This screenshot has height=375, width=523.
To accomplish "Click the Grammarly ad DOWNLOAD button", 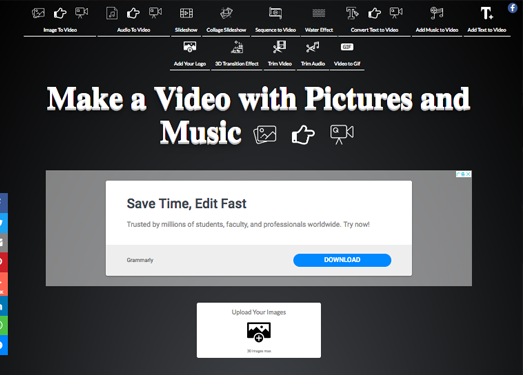I will point(342,260).
